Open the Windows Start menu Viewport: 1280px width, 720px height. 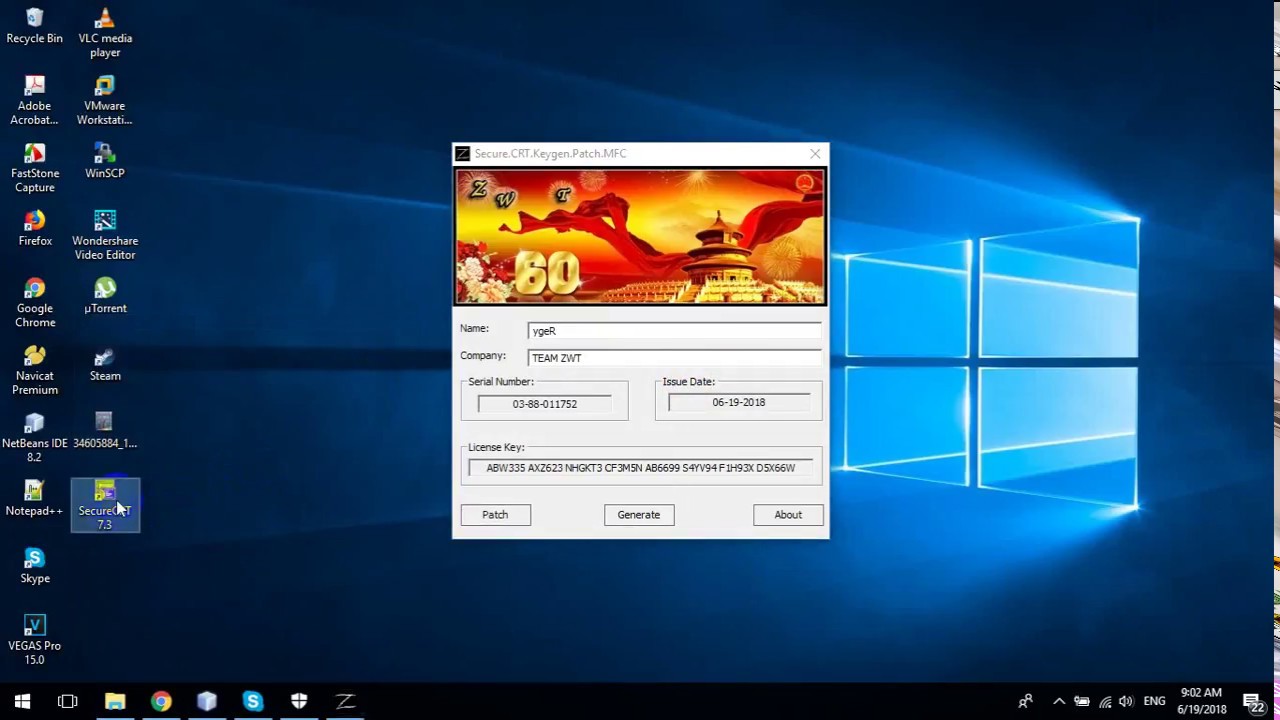pos(22,701)
